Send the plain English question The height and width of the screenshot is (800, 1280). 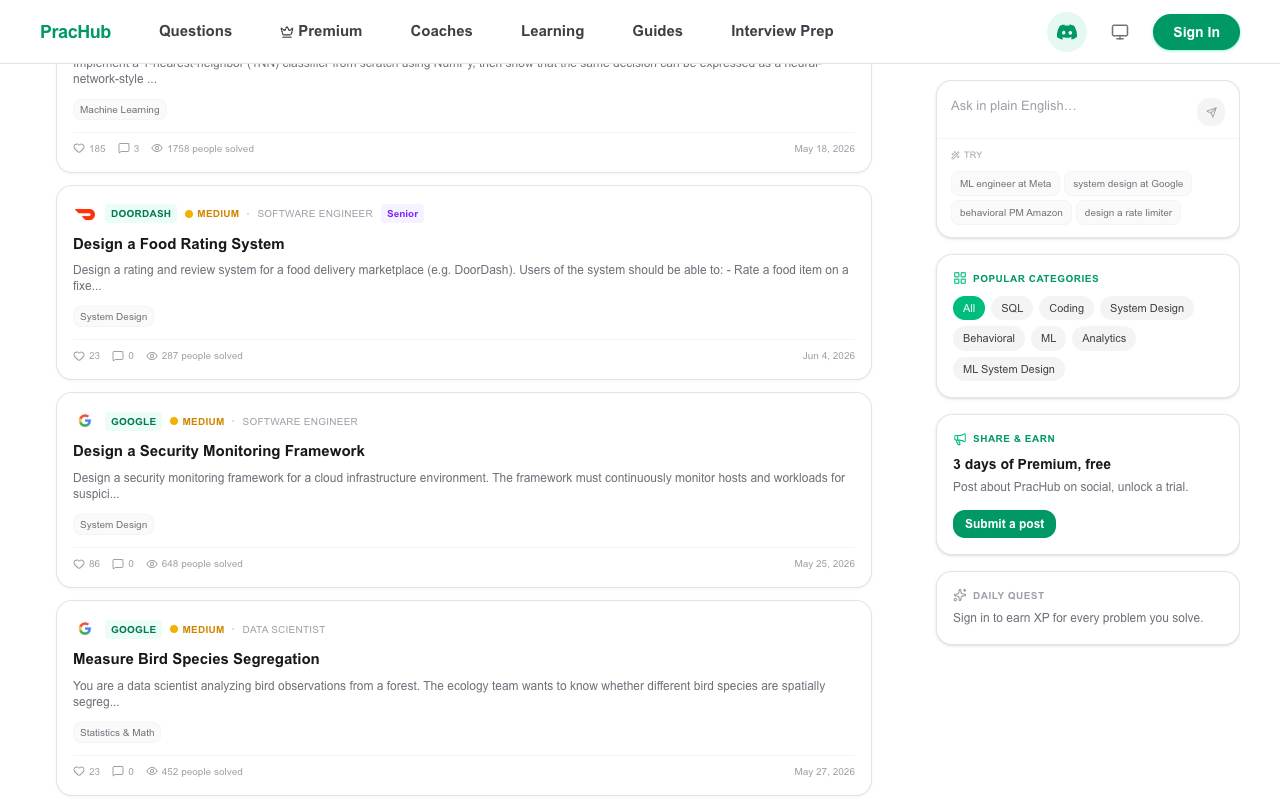1211,112
